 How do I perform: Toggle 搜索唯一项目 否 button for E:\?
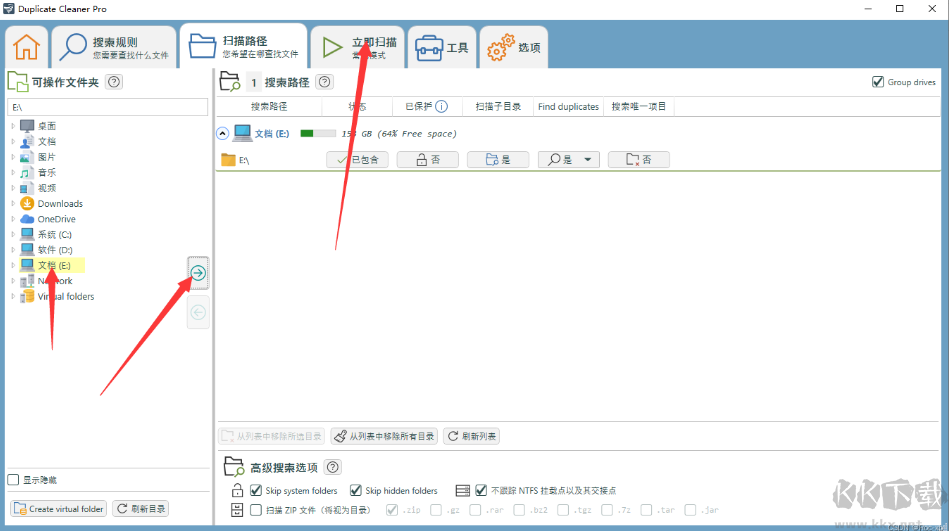click(639, 160)
